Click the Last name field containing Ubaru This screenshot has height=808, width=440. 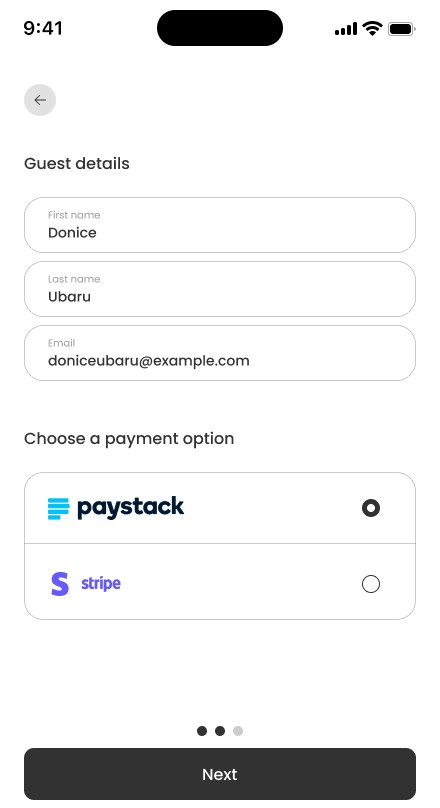click(220, 289)
